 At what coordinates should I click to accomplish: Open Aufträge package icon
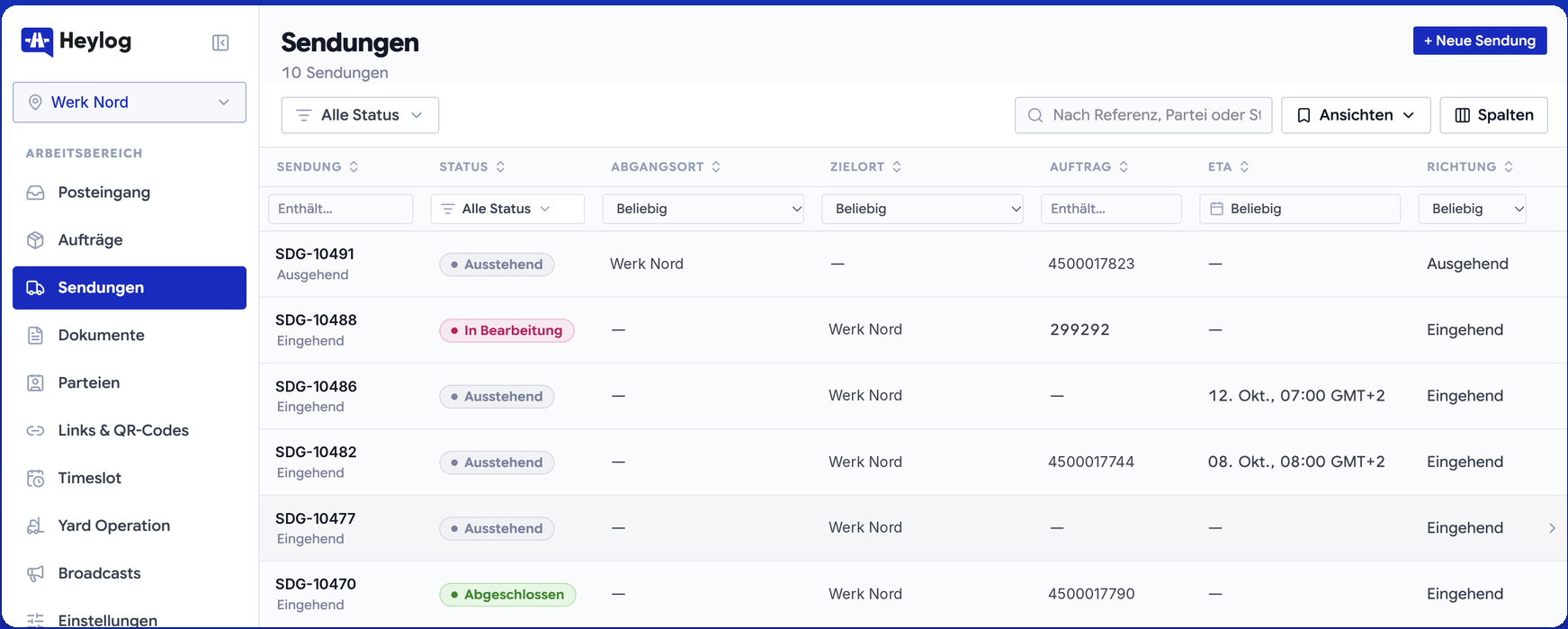tap(35, 240)
